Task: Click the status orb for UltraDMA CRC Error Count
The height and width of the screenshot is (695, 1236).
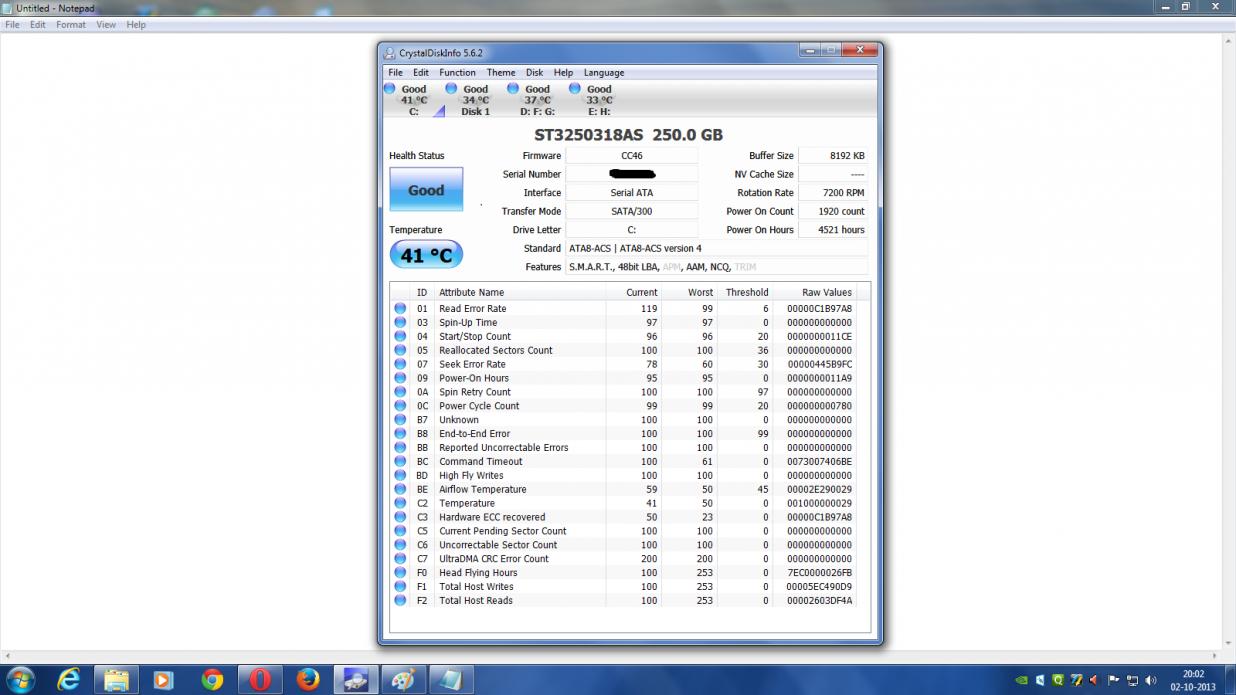Action: pyautogui.click(x=400, y=559)
